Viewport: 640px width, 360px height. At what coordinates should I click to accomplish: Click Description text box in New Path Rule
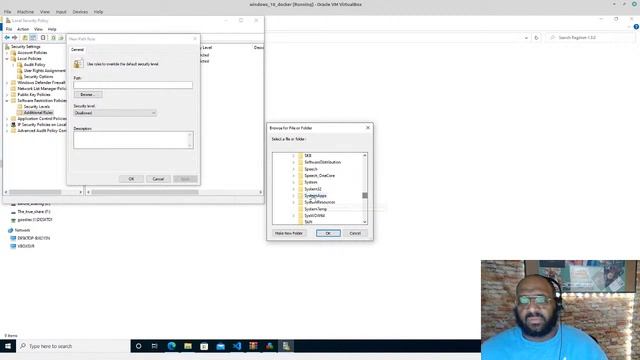click(133, 140)
